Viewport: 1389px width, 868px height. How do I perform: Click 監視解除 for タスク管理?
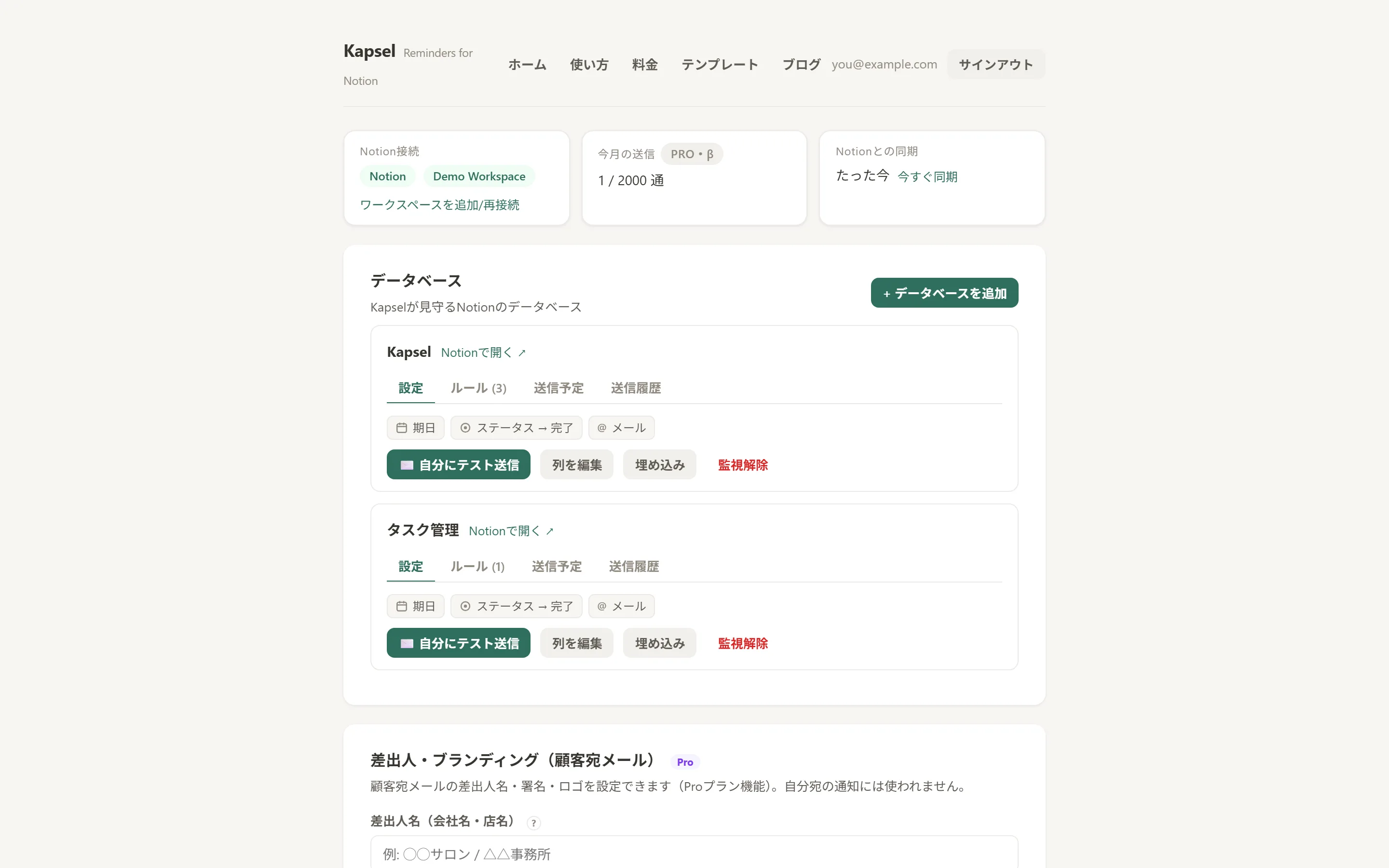click(743, 644)
